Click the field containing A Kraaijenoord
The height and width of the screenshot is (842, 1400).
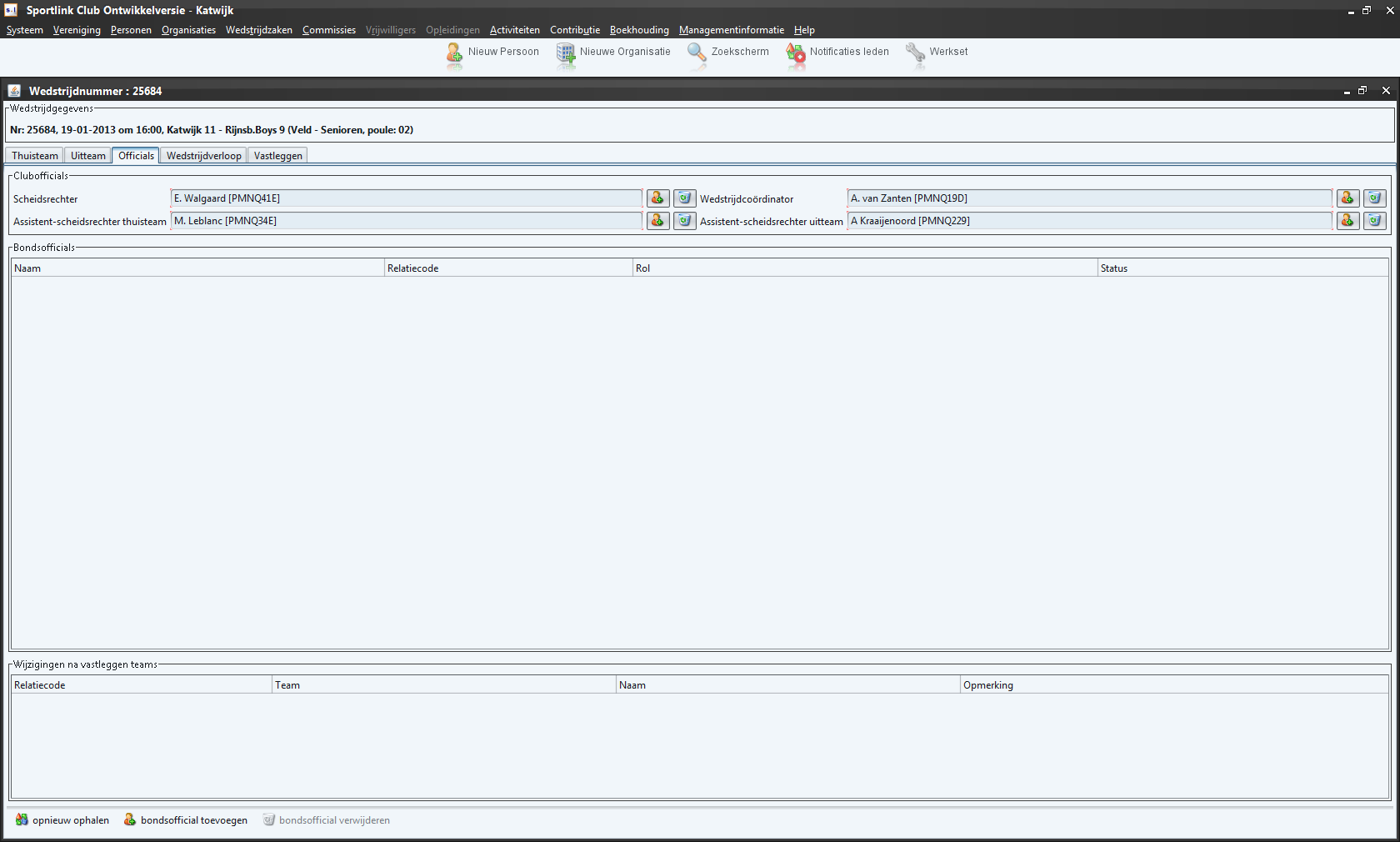tap(1090, 221)
